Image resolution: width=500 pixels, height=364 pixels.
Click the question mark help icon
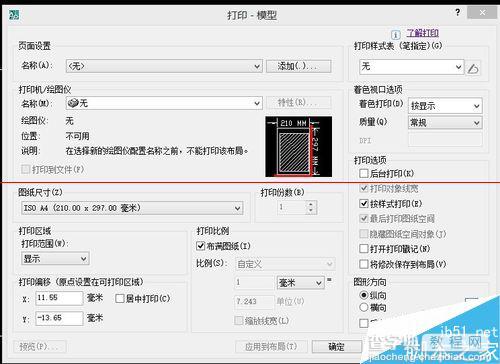[458, 13]
